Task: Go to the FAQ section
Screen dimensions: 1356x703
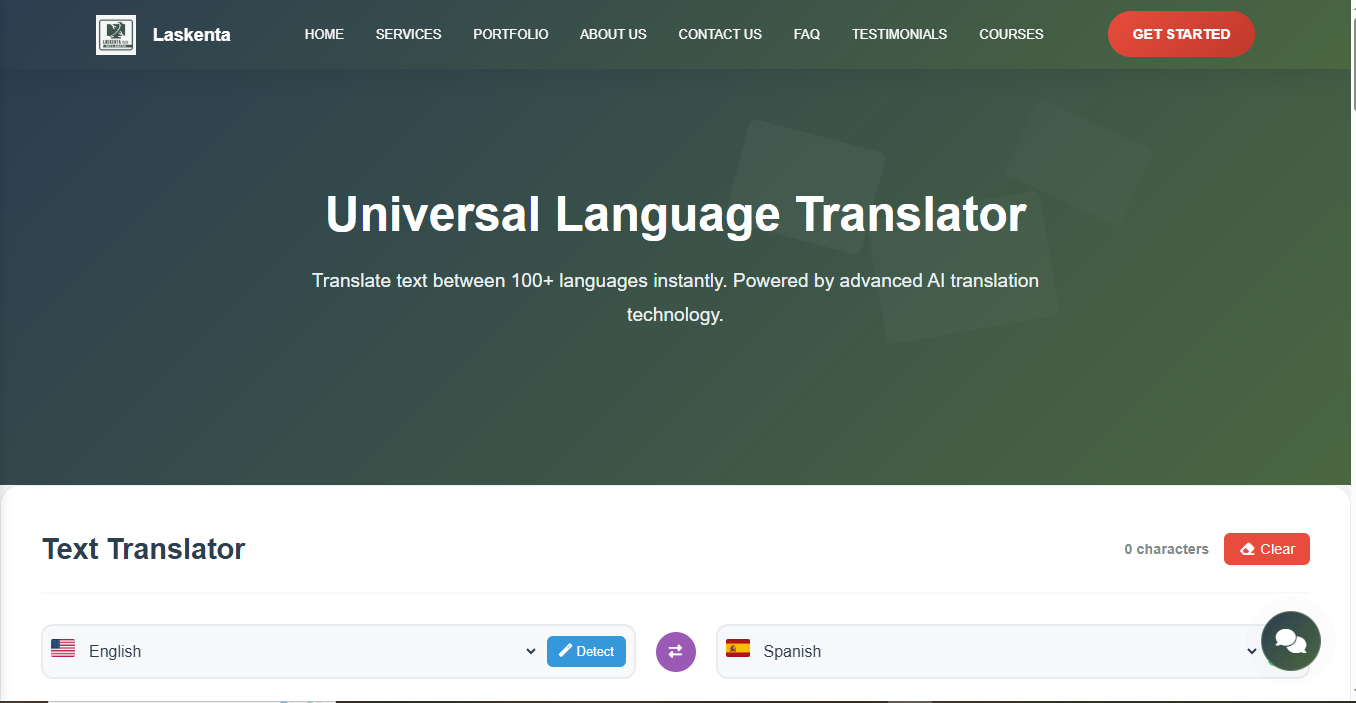Action: 806,33
